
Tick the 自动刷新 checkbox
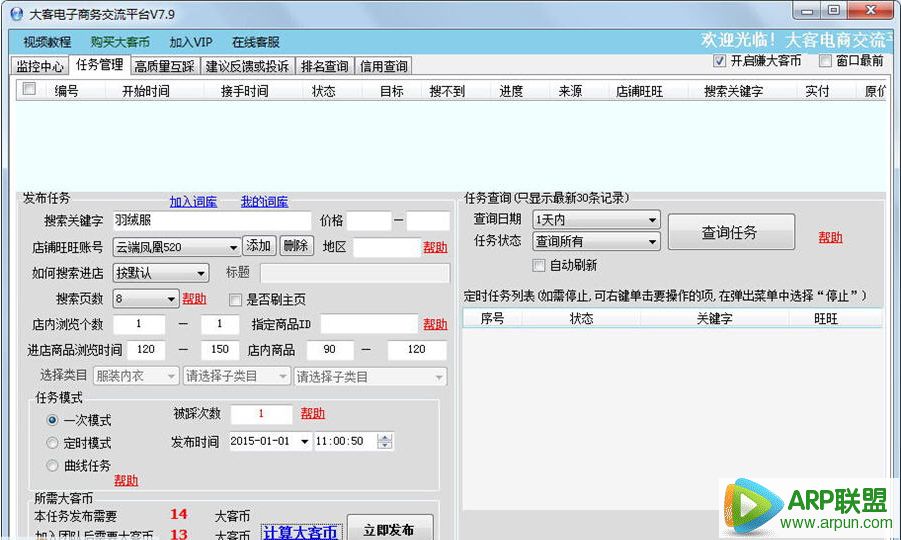(x=540, y=265)
